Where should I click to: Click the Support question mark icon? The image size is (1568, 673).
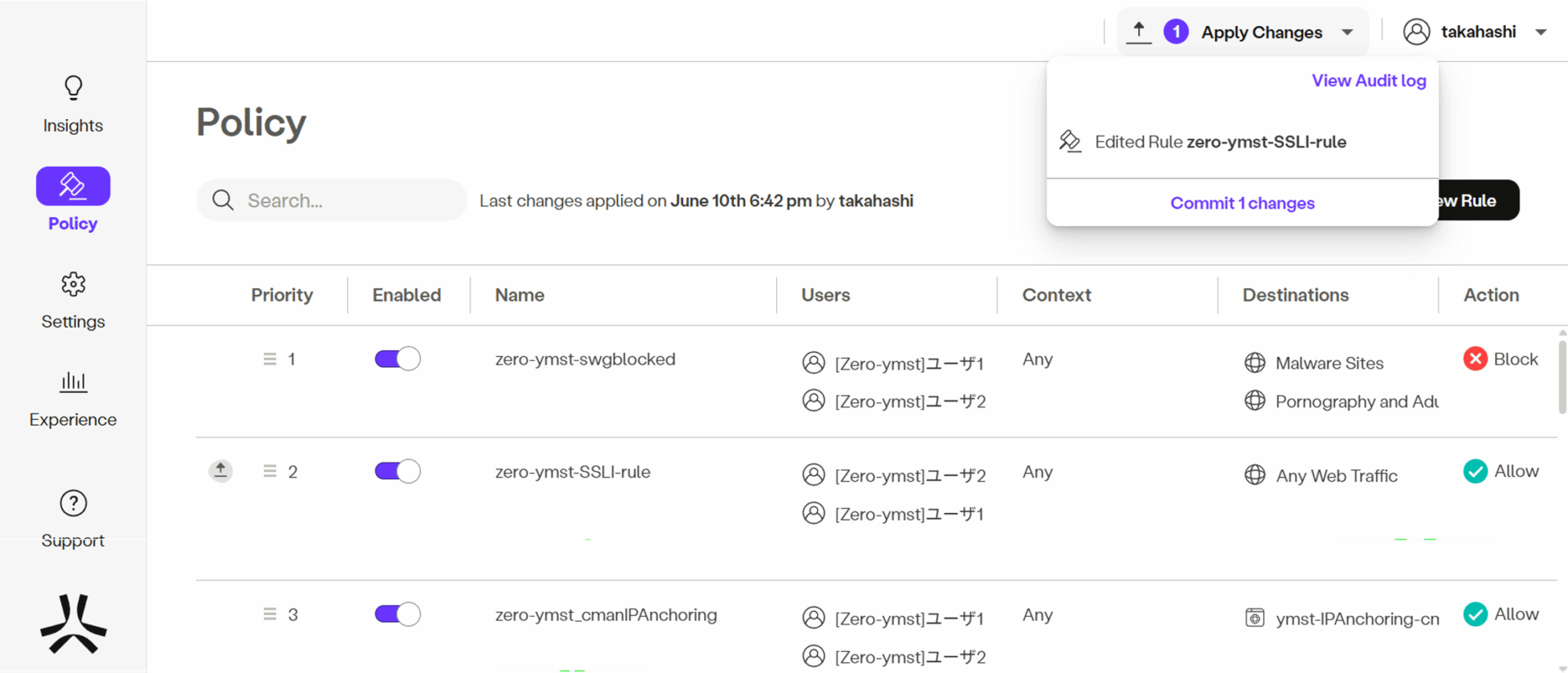click(x=73, y=504)
